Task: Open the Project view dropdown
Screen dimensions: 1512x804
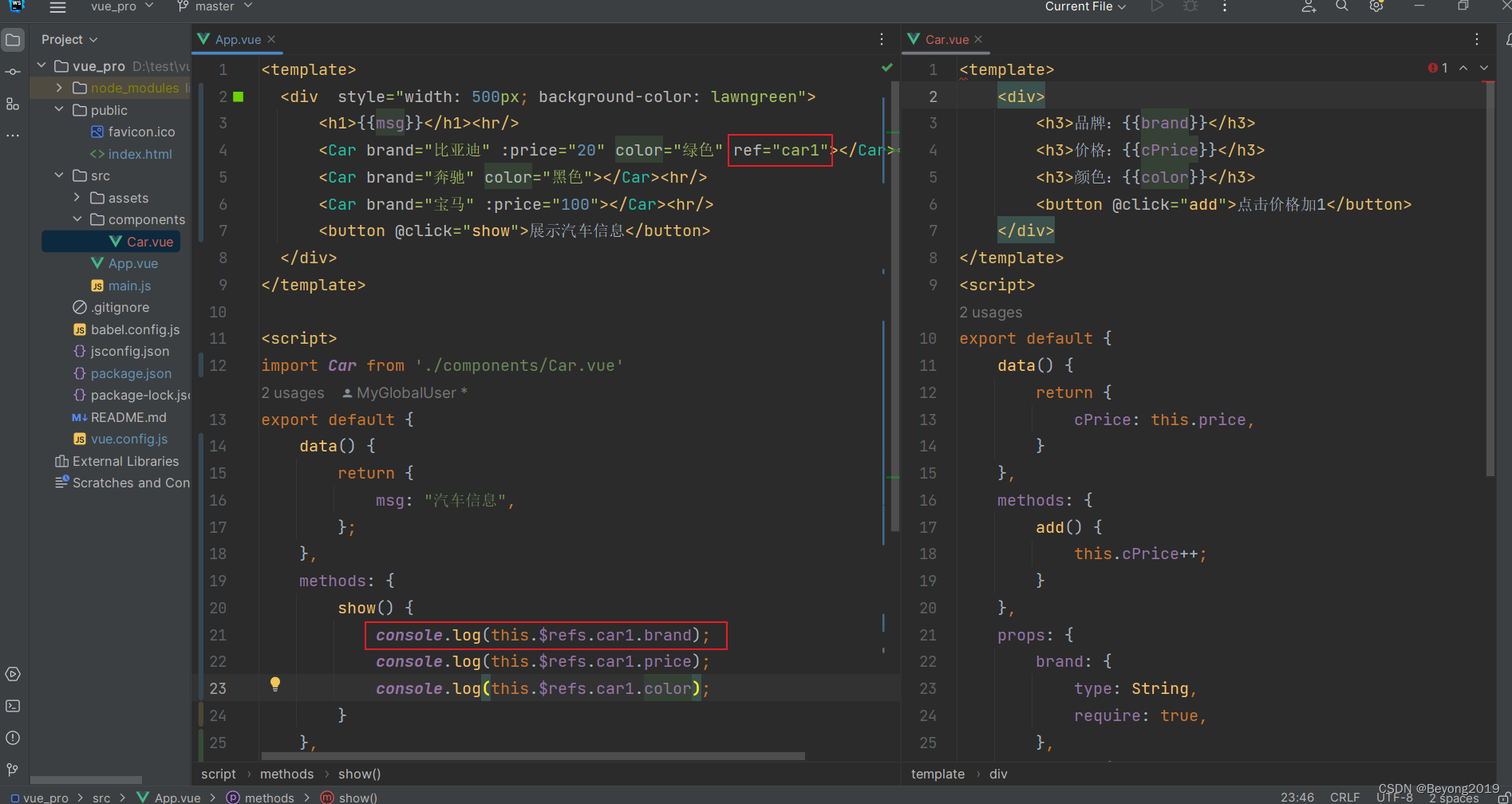Action: (69, 39)
